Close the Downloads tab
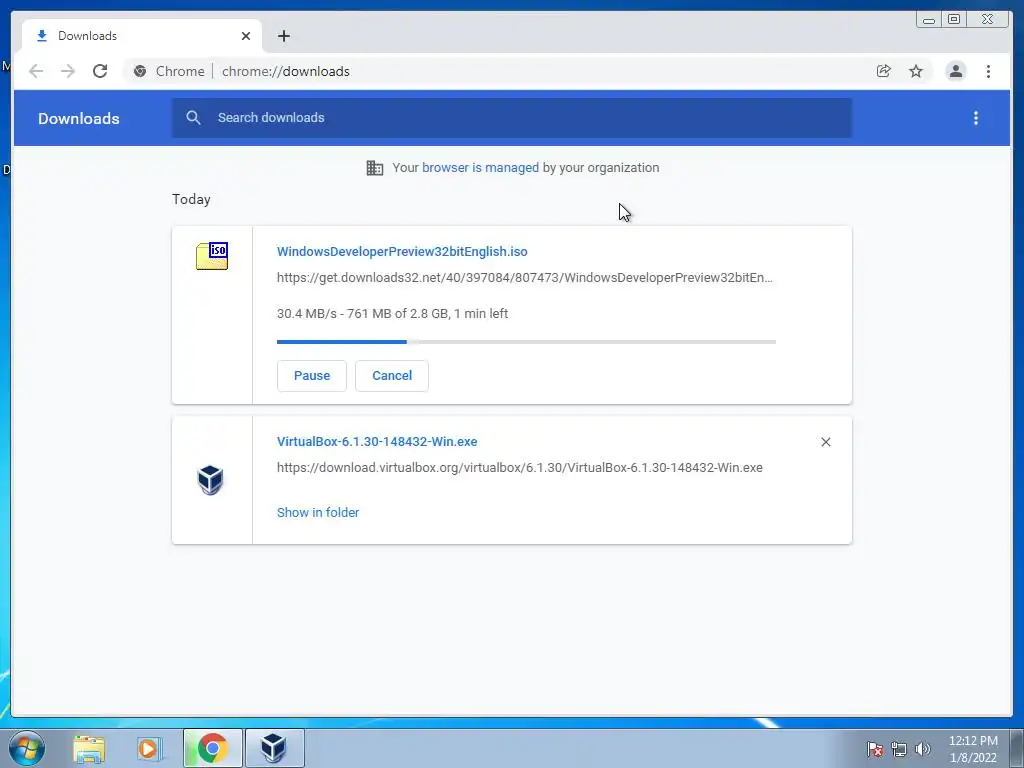 click(246, 36)
